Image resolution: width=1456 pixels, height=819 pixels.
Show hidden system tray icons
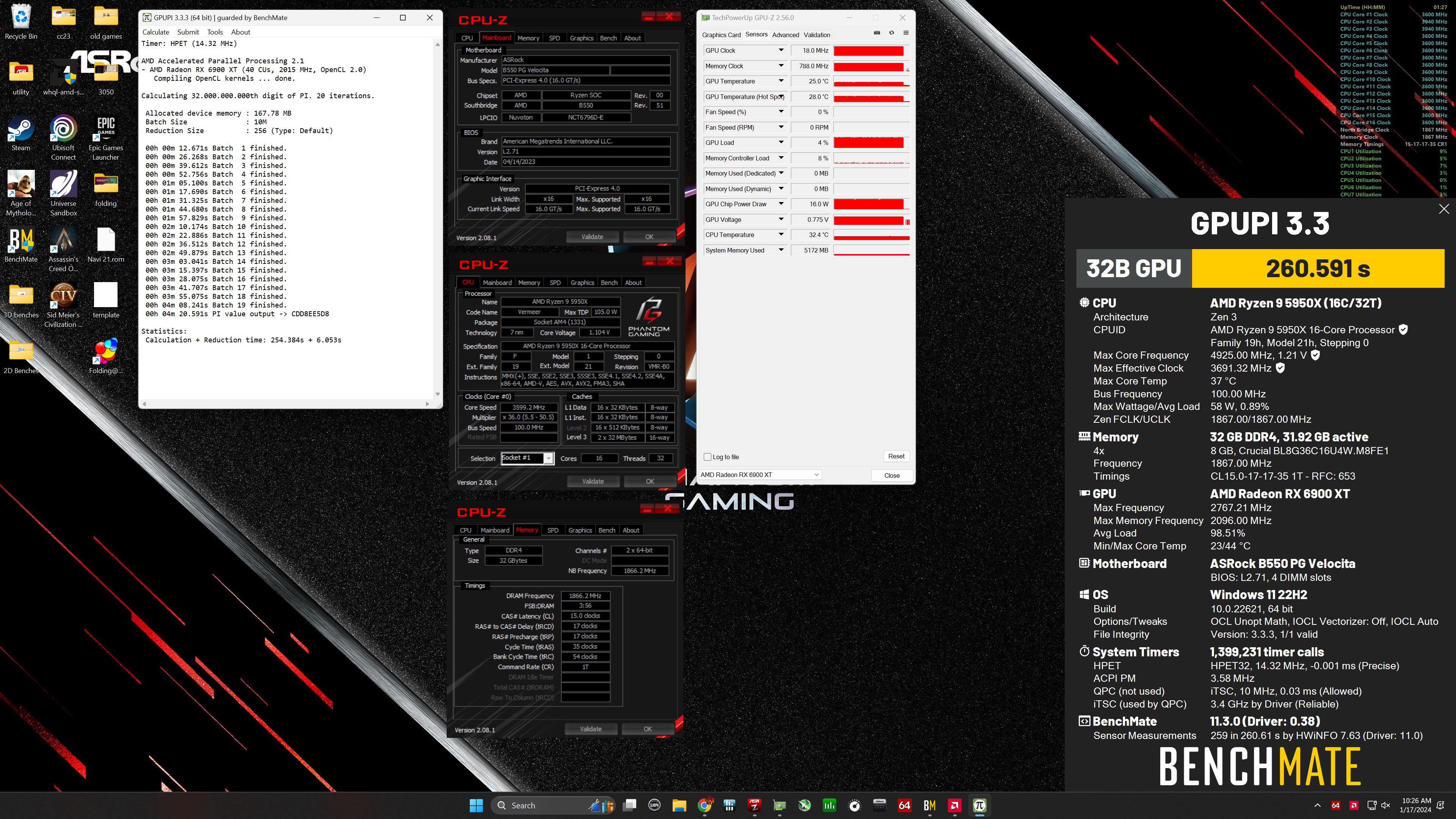pos(1318,805)
